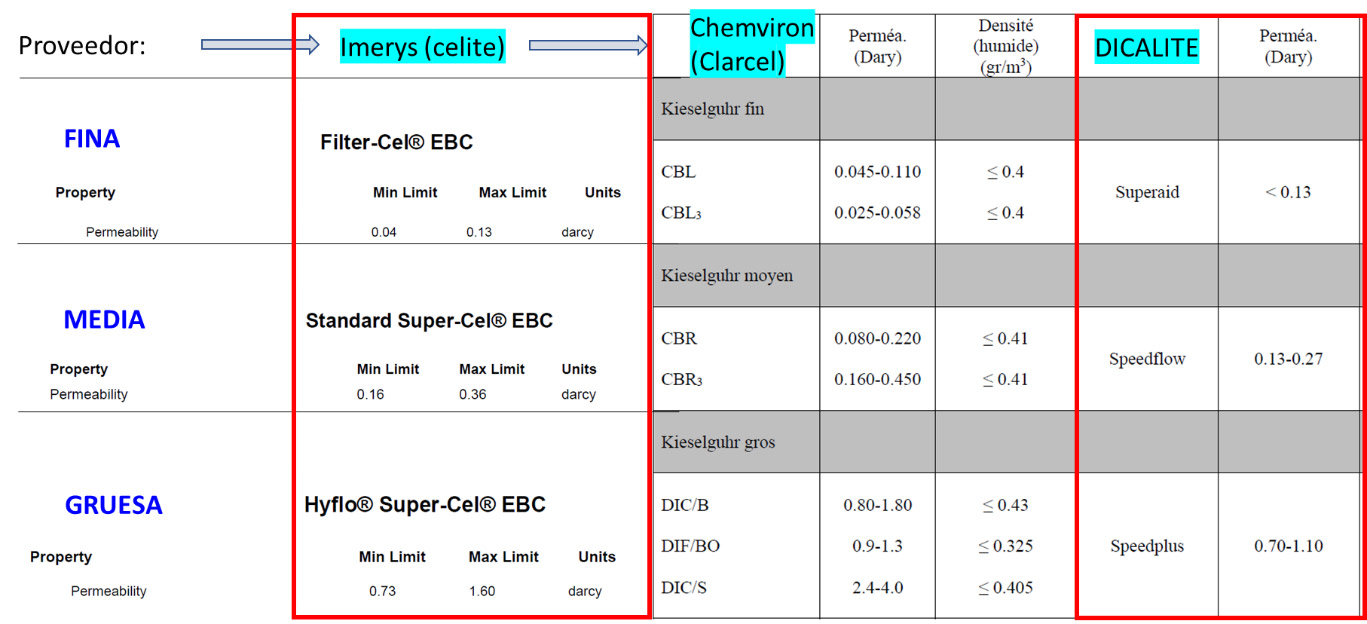Click the Hyflo® Super-Cel® EBC title
Image resolution: width=1367 pixels, height=624 pixels.
coord(425,505)
